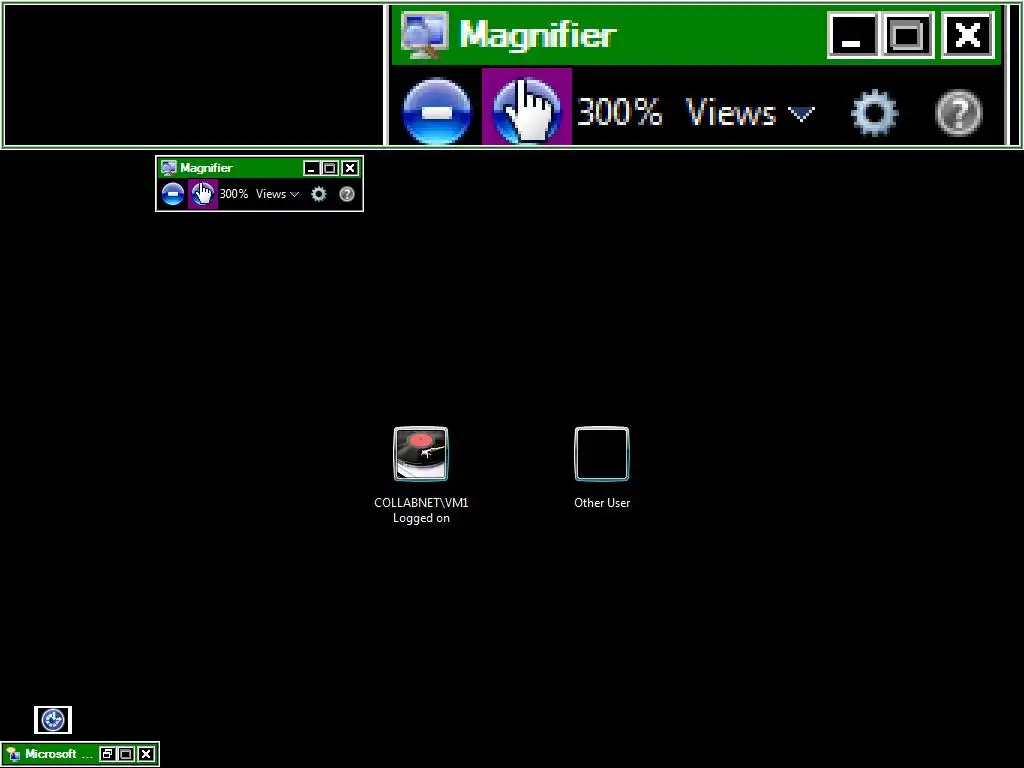Open the Ease of Access button
The image size is (1024, 768).
[53, 720]
